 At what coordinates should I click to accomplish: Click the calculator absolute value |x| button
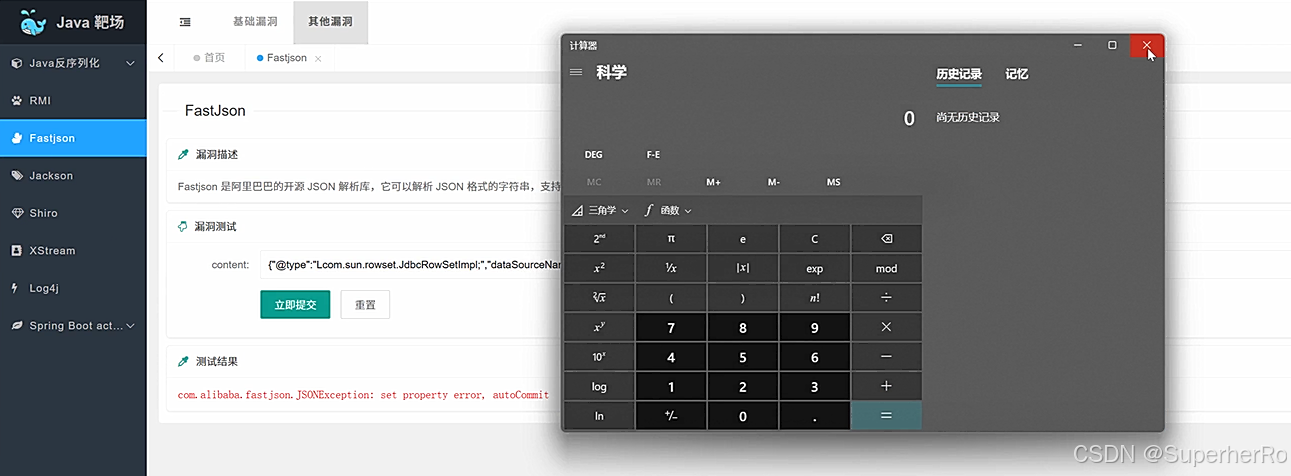point(743,268)
